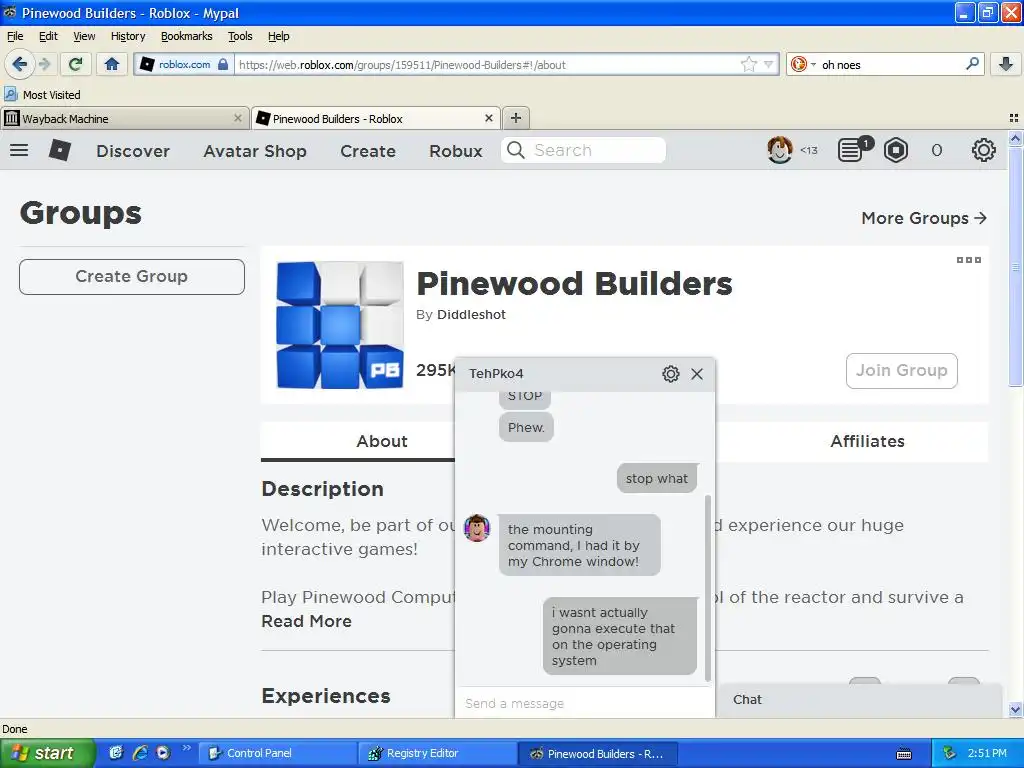Screen dimensions: 1024x768
Task: Bookmark this page with the star icon
Action: (x=748, y=64)
